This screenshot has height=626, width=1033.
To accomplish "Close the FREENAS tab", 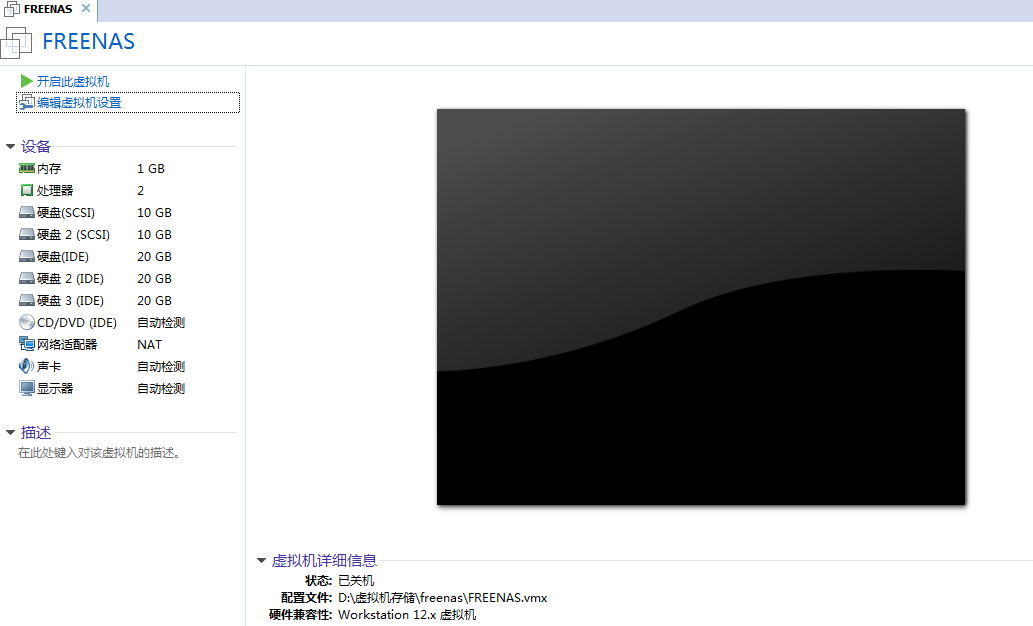I will tap(86, 9).
